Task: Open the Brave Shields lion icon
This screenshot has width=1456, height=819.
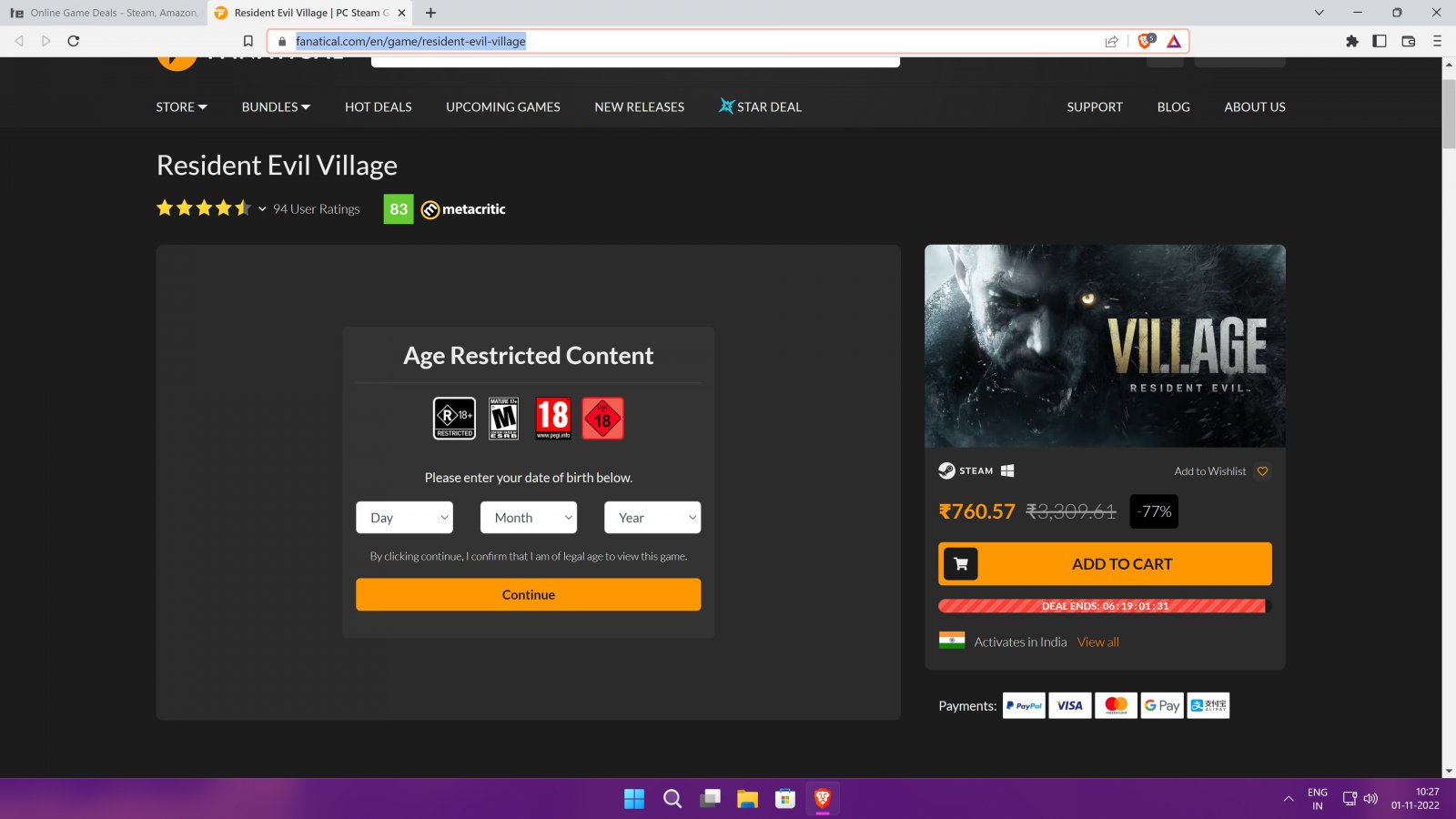Action: 1146,41
